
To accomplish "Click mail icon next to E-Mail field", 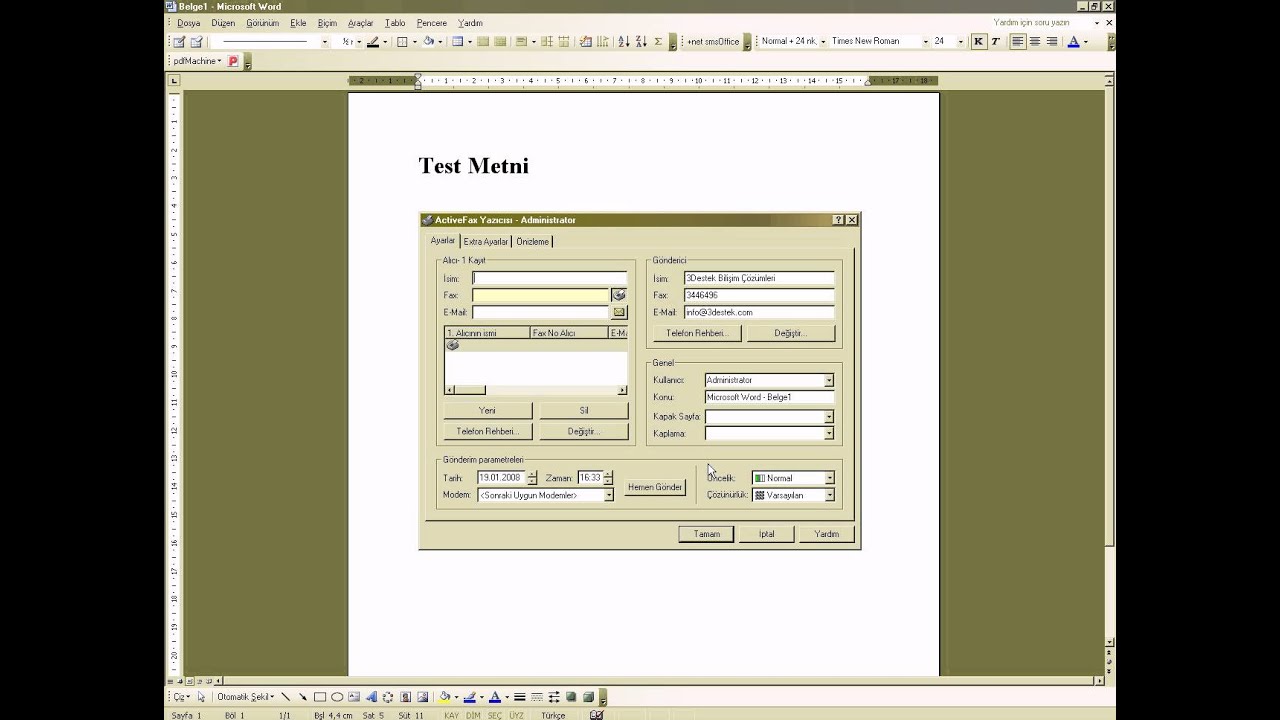I will [619, 312].
